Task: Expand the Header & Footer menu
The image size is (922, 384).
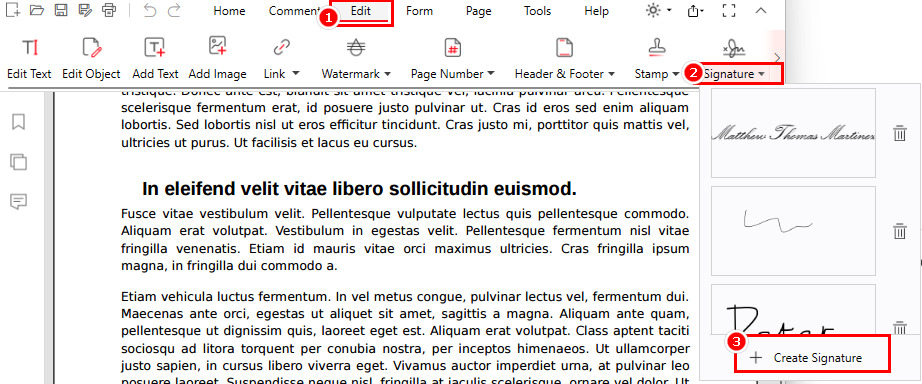Action: 564,58
